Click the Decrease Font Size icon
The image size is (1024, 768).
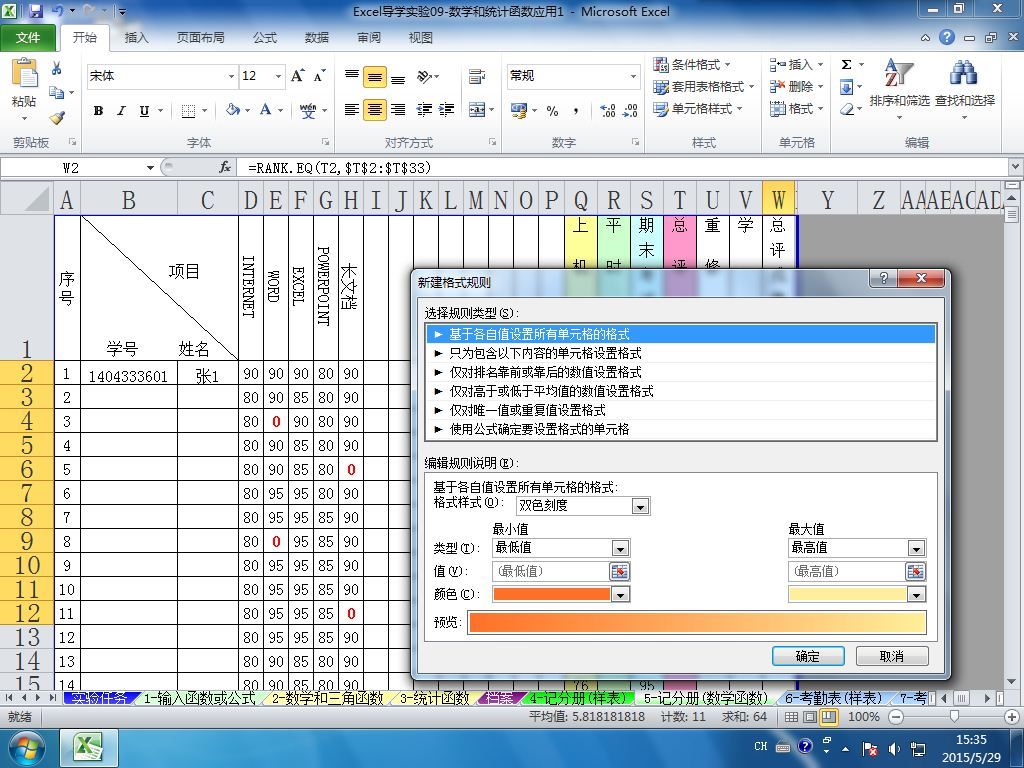point(319,76)
